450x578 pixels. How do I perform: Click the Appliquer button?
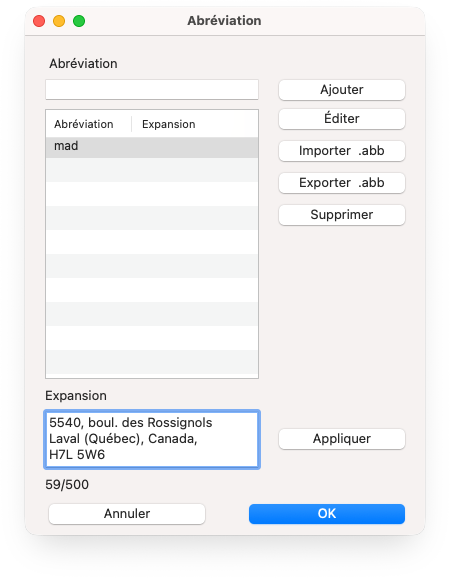(342, 439)
